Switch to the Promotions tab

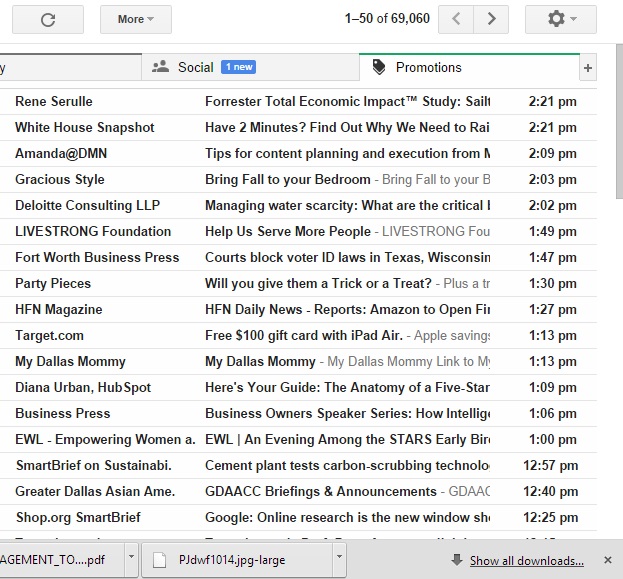pos(428,67)
